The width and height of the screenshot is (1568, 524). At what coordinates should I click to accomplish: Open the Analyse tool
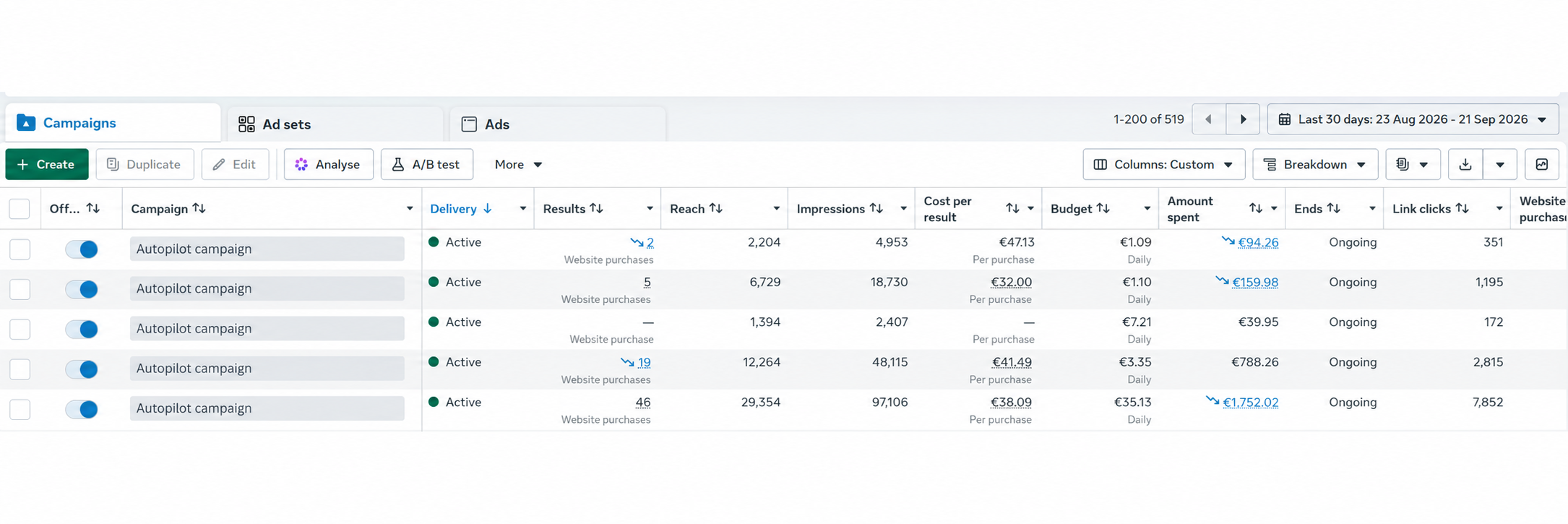coord(328,164)
